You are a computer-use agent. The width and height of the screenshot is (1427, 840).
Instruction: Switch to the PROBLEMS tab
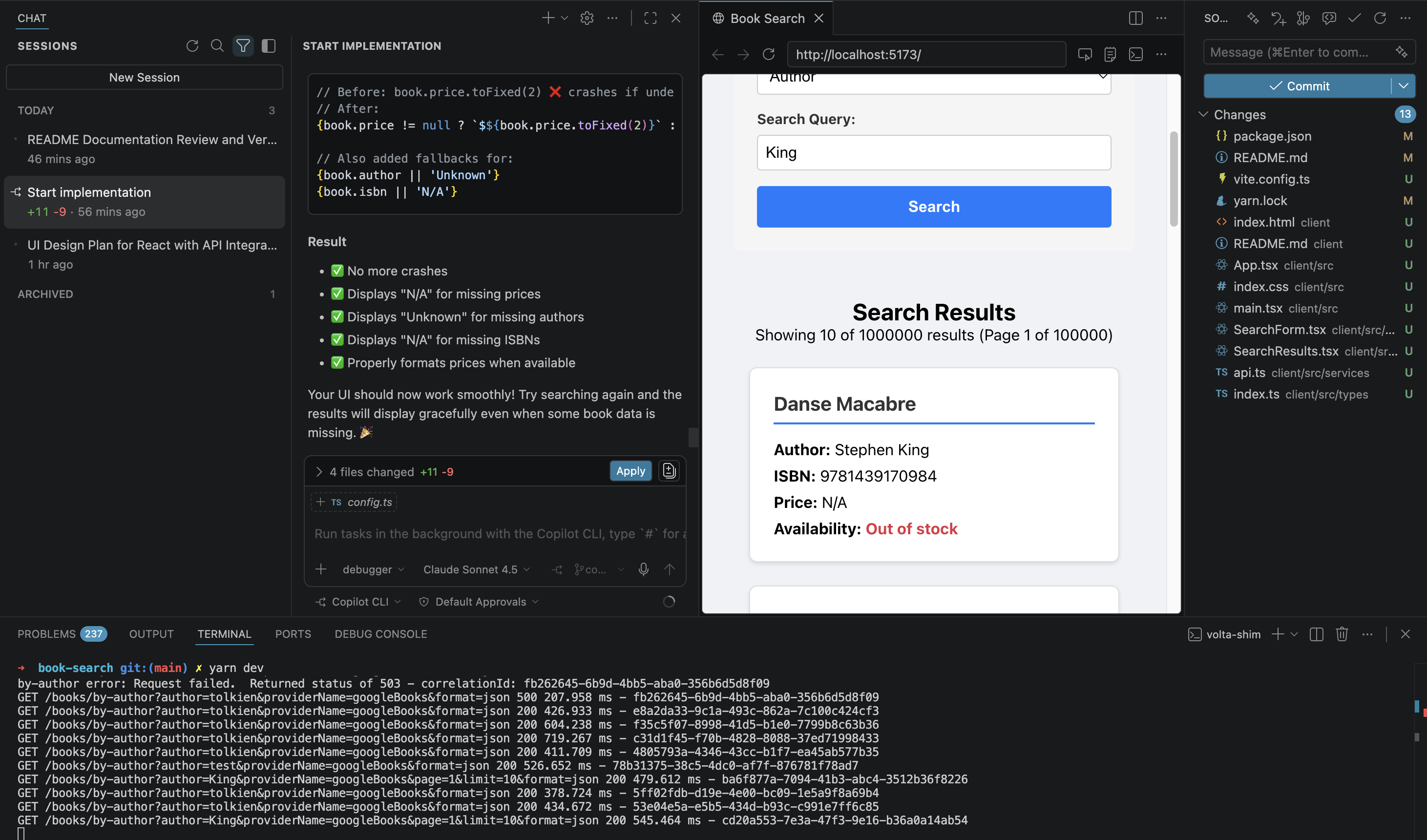coord(62,634)
